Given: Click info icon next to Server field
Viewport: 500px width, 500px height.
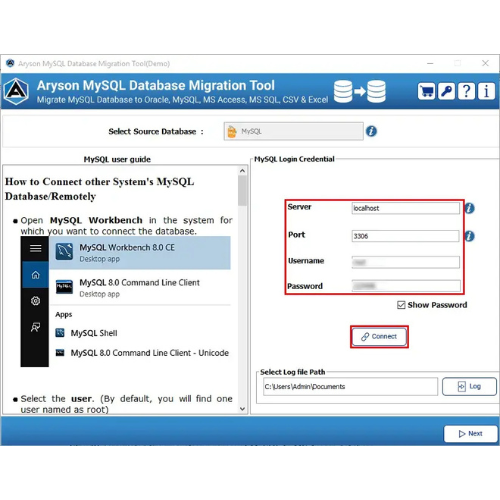Looking at the screenshot, I should coord(470,208).
